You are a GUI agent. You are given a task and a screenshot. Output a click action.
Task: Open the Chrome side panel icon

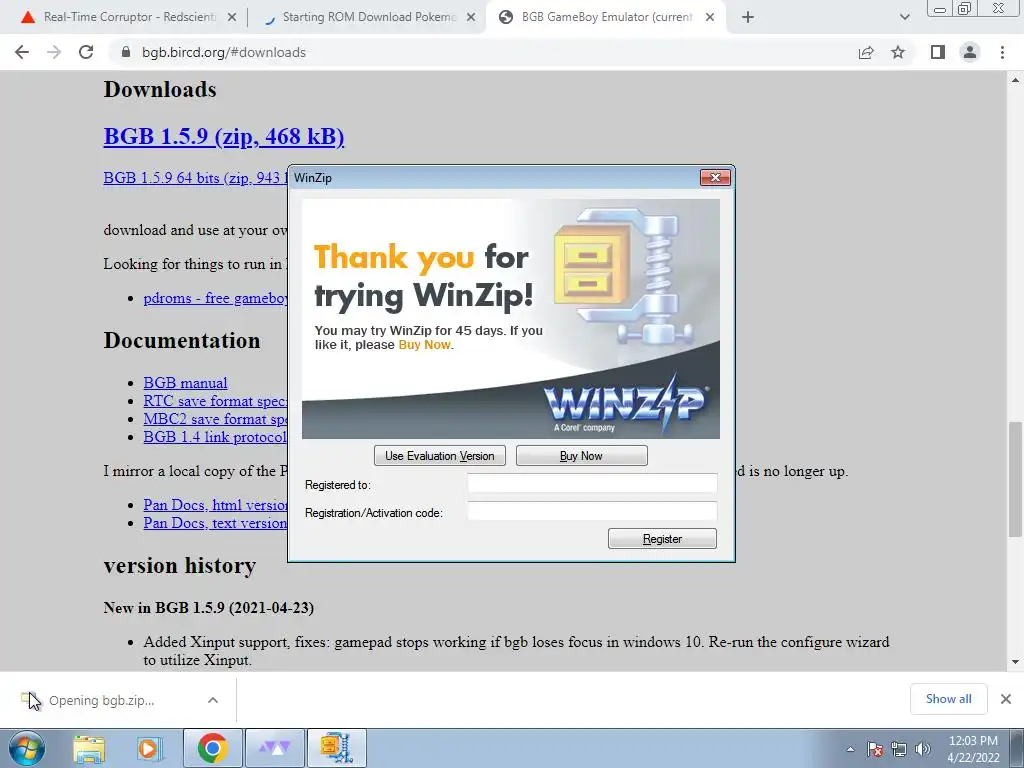pos(938,52)
